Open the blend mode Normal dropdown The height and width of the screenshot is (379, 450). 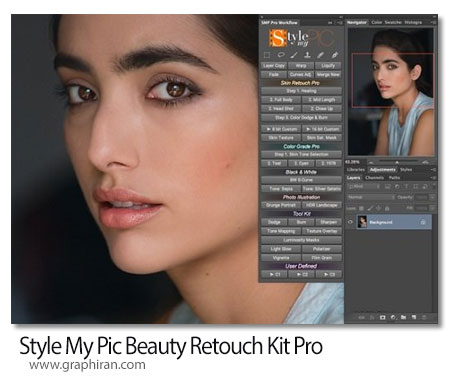pyautogui.click(x=371, y=197)
